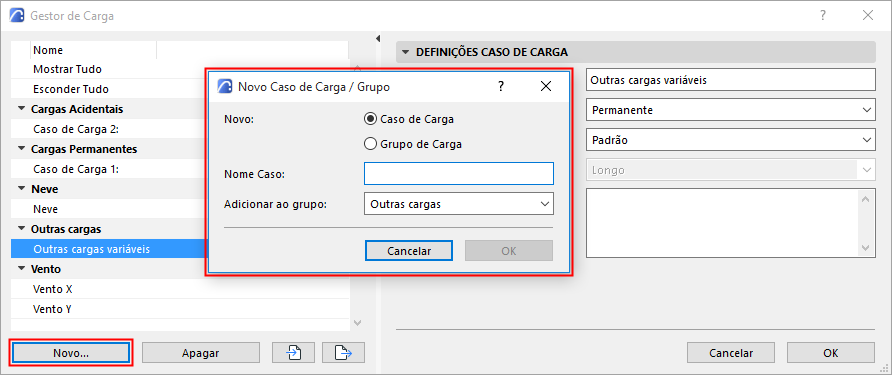Focus the Nome Caso text field
The image size is (892, 375).
pyautogui.click(x=459, y=174)
